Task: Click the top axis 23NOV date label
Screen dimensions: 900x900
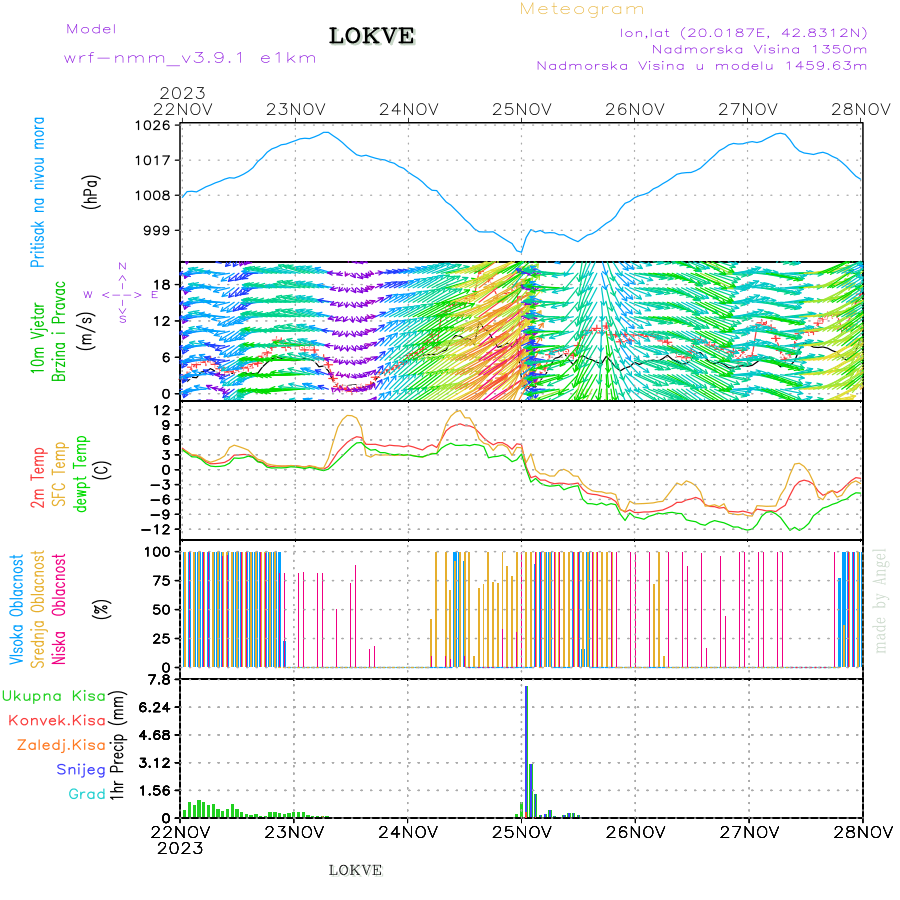Action: coord(296,109)
